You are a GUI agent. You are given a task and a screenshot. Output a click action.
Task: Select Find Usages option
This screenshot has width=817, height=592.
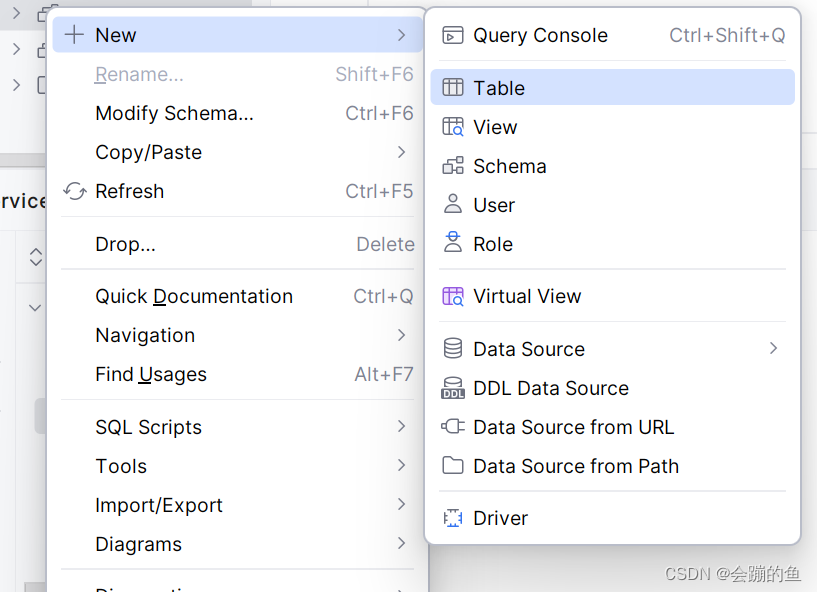(x=151, y=374)
